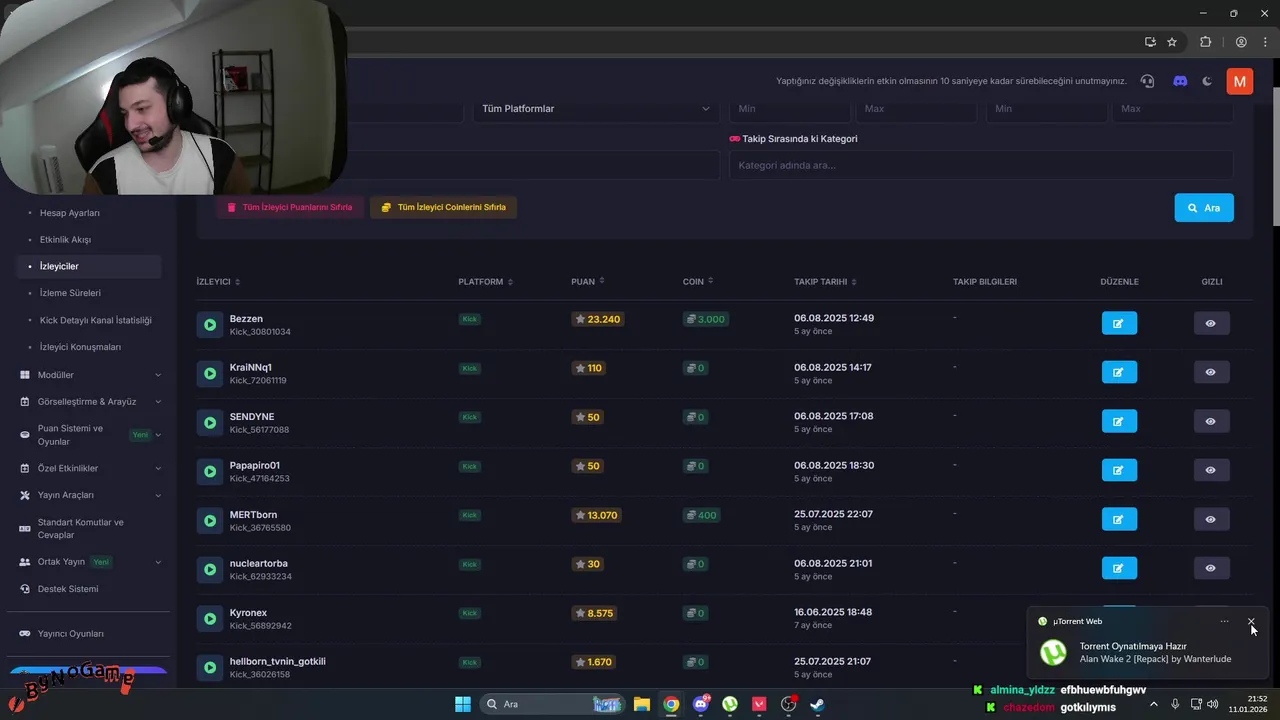The image size is (1280, 720).
Task: Open Hesap Ayarları in sidebar
Action: 70,213
